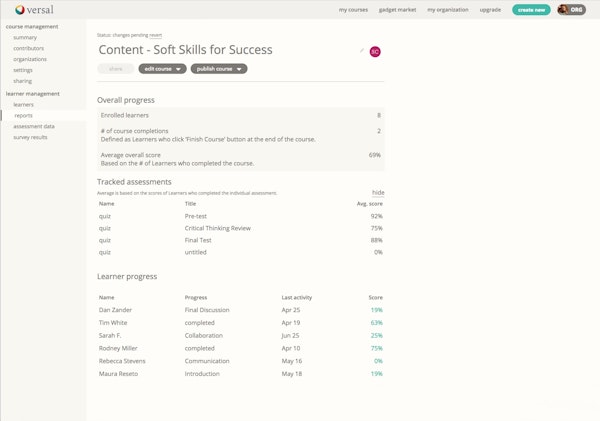Click the pink SC contributor avatar
Screen dimensions: 600x421
click(x=375, y=50)
